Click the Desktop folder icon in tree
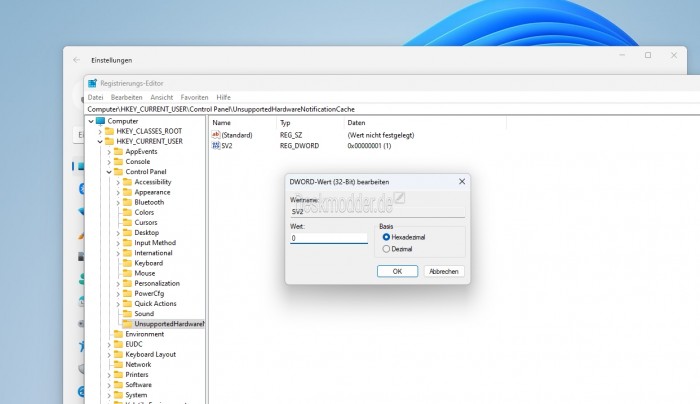This screenshot has width=700, height=404. [x=126, y=232]
